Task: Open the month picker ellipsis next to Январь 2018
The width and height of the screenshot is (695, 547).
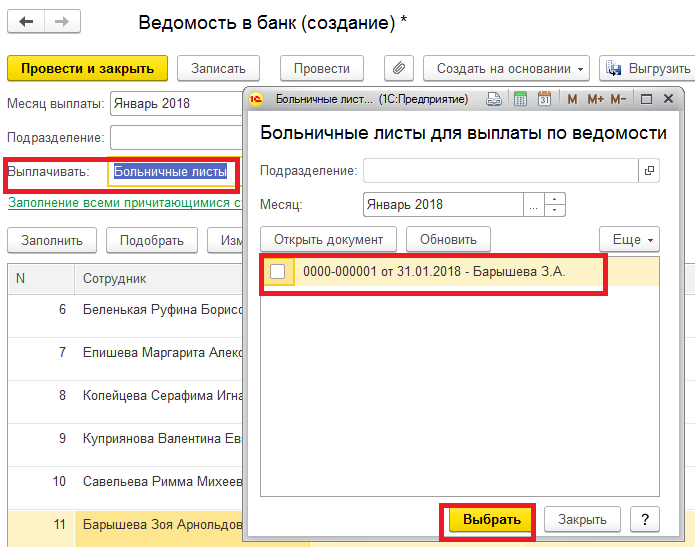Action: click(x=533, y=205)
